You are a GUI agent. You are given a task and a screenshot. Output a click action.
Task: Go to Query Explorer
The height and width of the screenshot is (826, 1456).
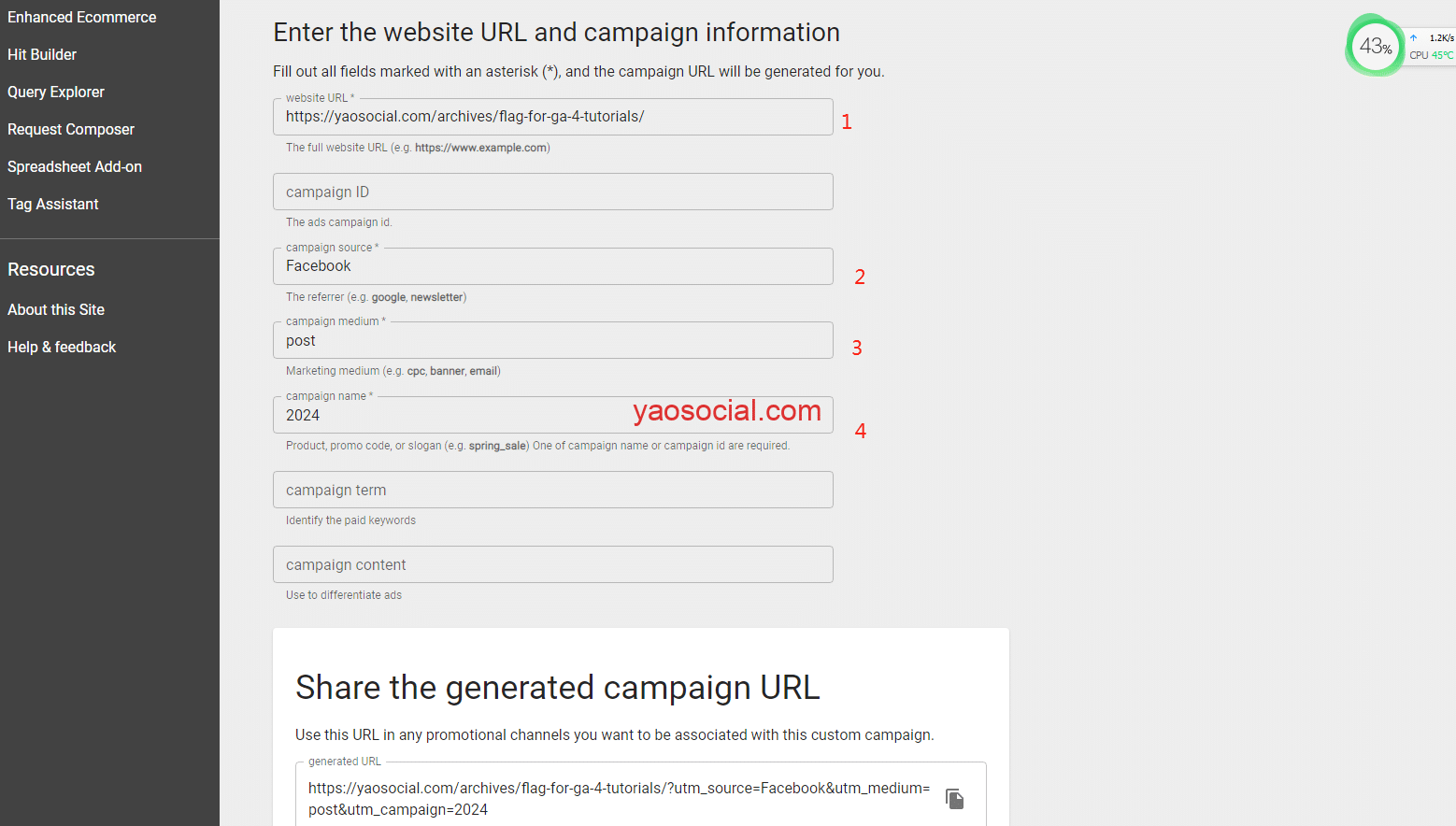click(56, 93)
